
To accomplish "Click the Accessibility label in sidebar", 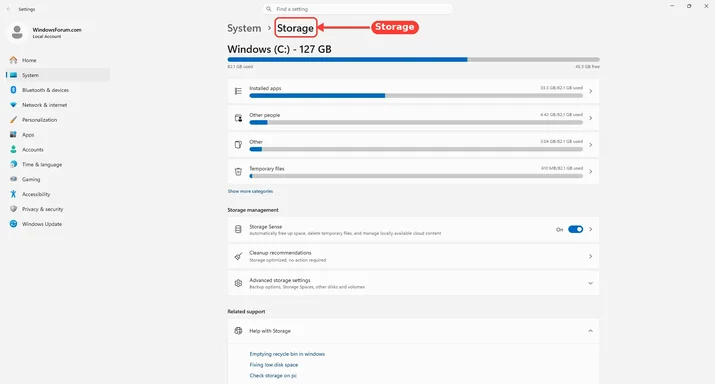I will coord(36,194).
